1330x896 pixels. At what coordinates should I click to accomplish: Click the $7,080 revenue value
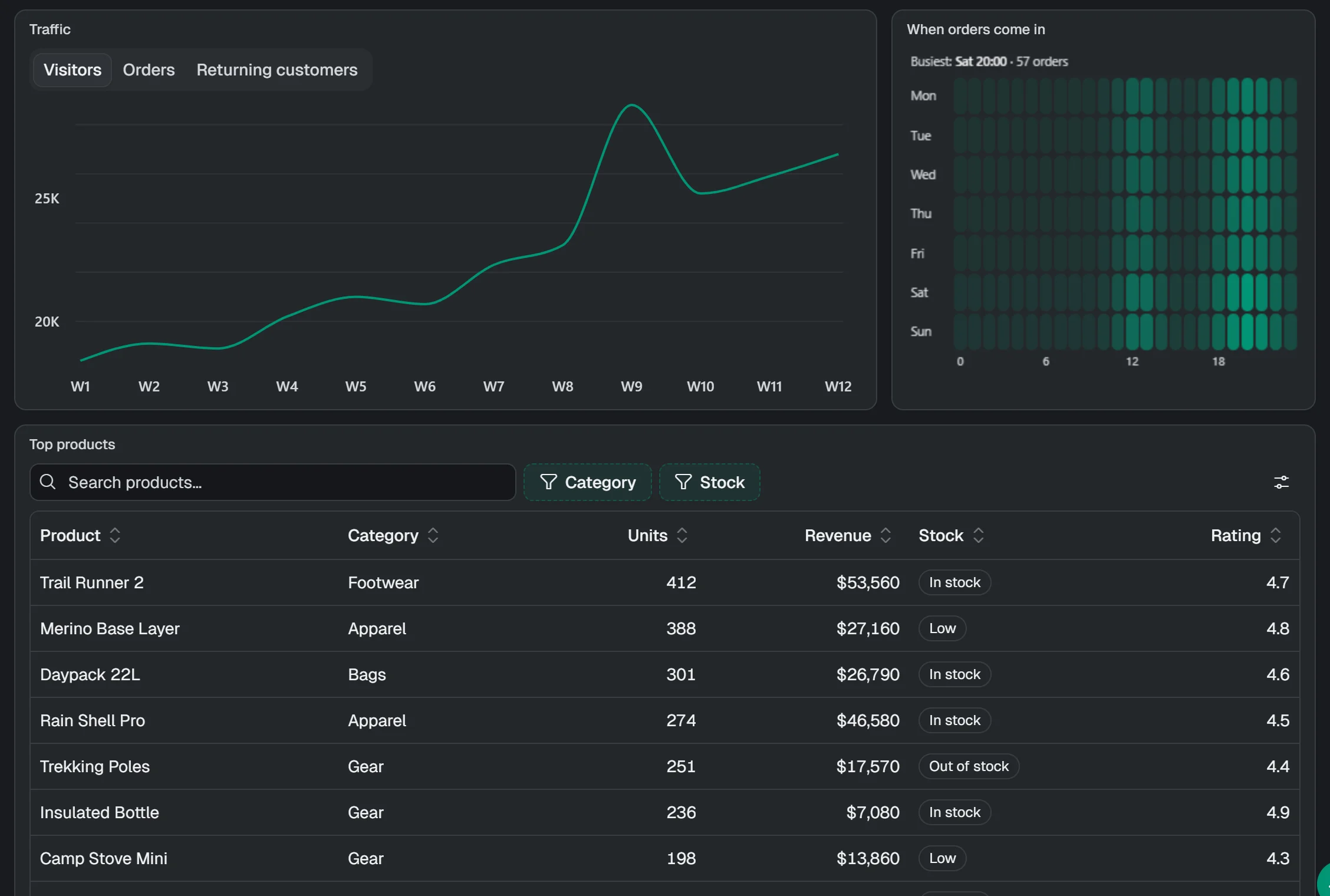[x=873, y=812]
